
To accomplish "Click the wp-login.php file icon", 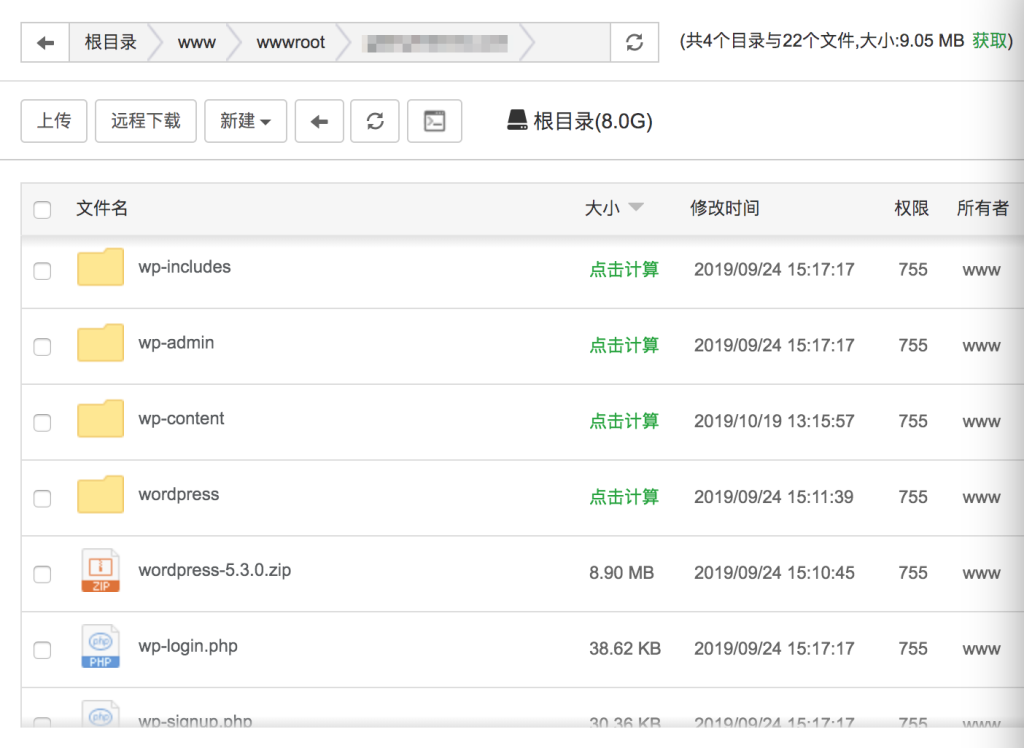I will pos(100,647).
